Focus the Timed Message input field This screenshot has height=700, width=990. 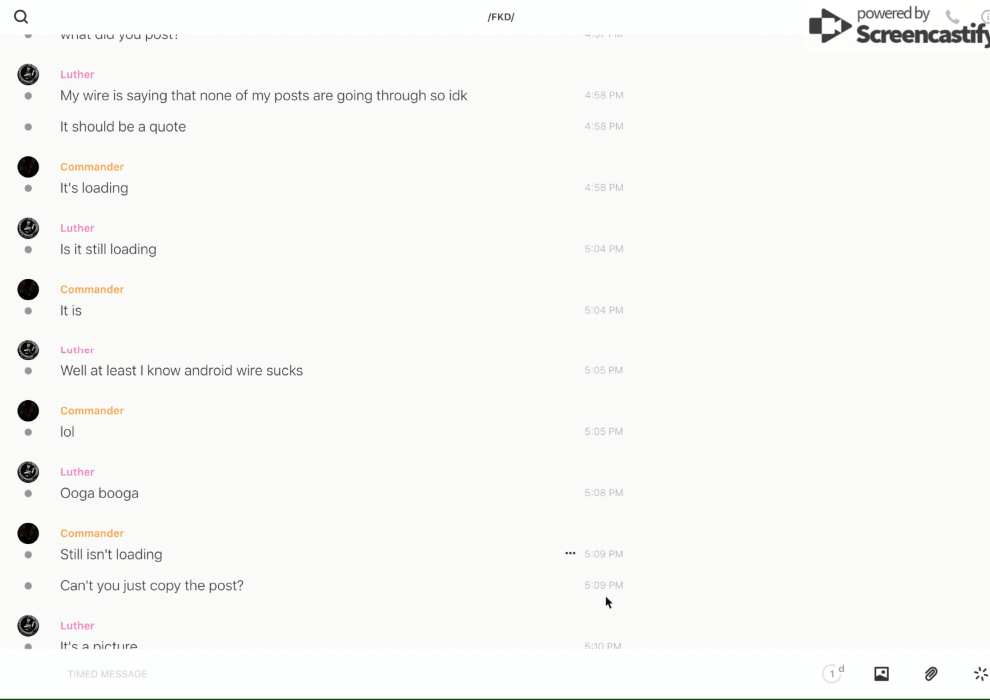click(x=300, y=674)
